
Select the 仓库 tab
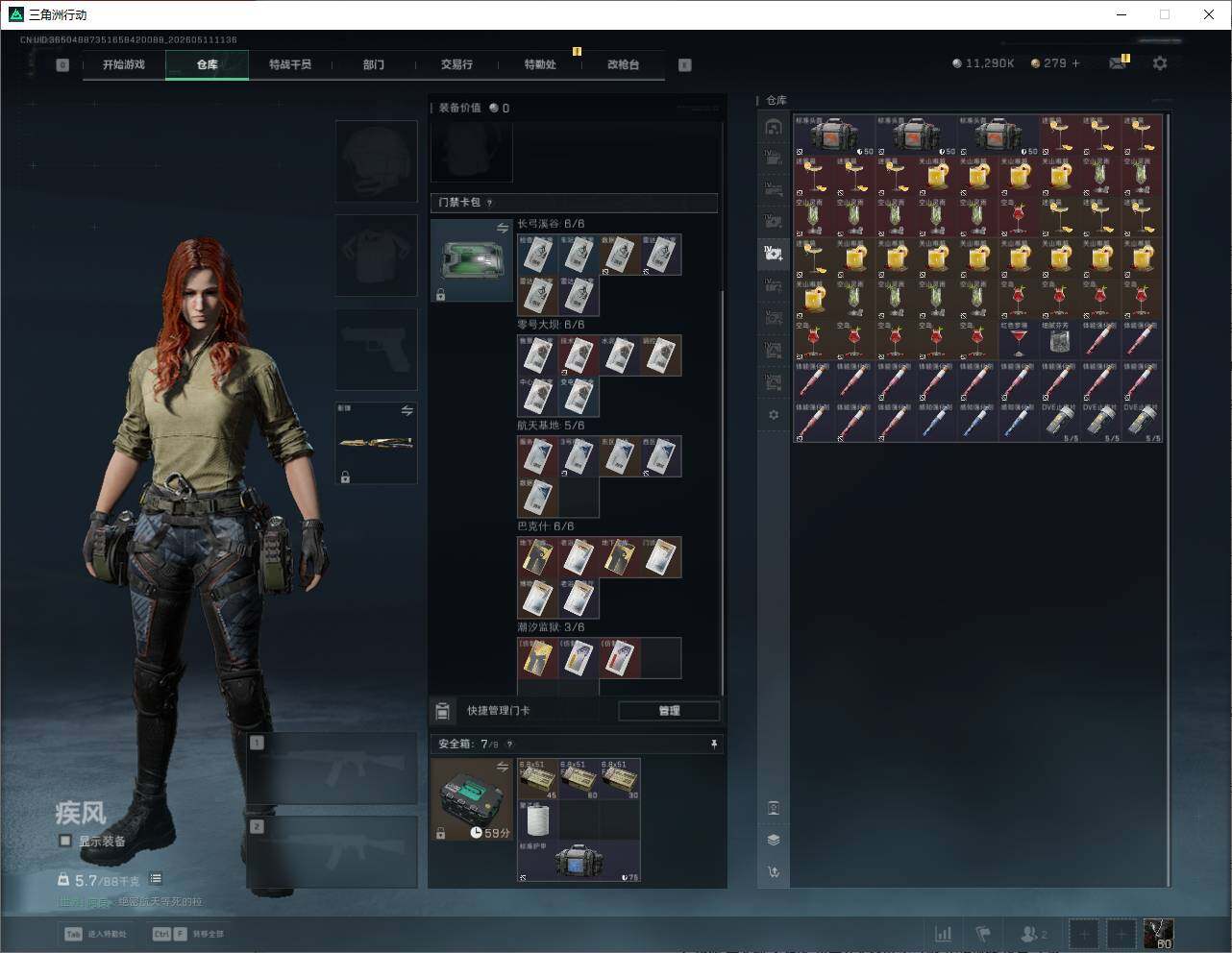click(x=208, y=64)
